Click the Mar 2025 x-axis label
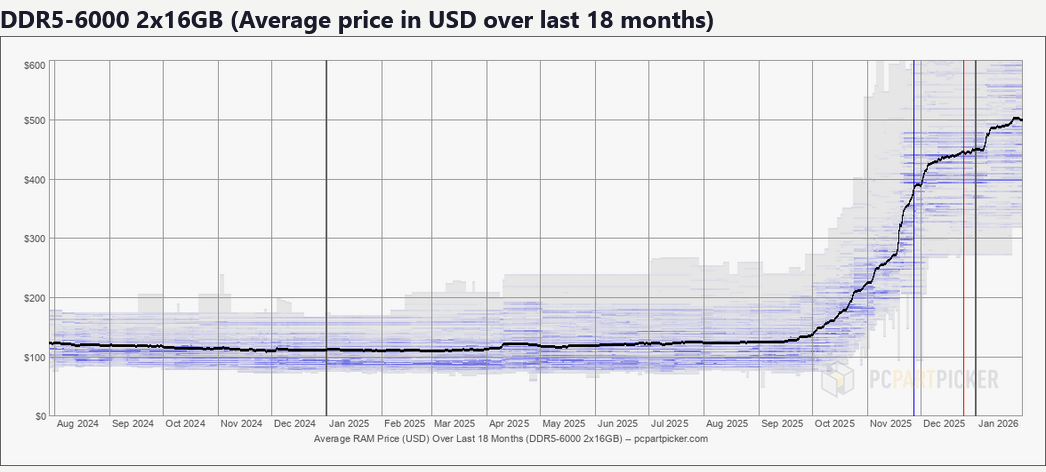The height and width of the screenshot is (472, 1046). 455,425
